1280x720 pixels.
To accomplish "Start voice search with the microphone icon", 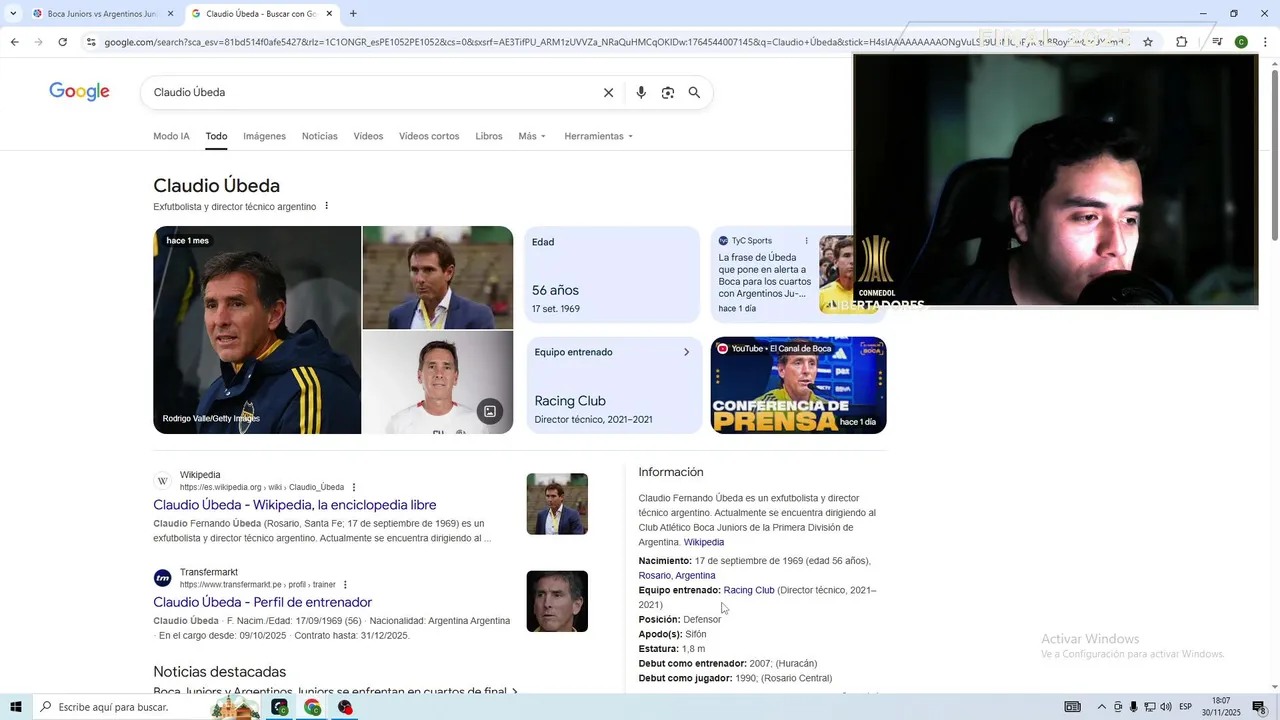I will click(x=641, y=93).
